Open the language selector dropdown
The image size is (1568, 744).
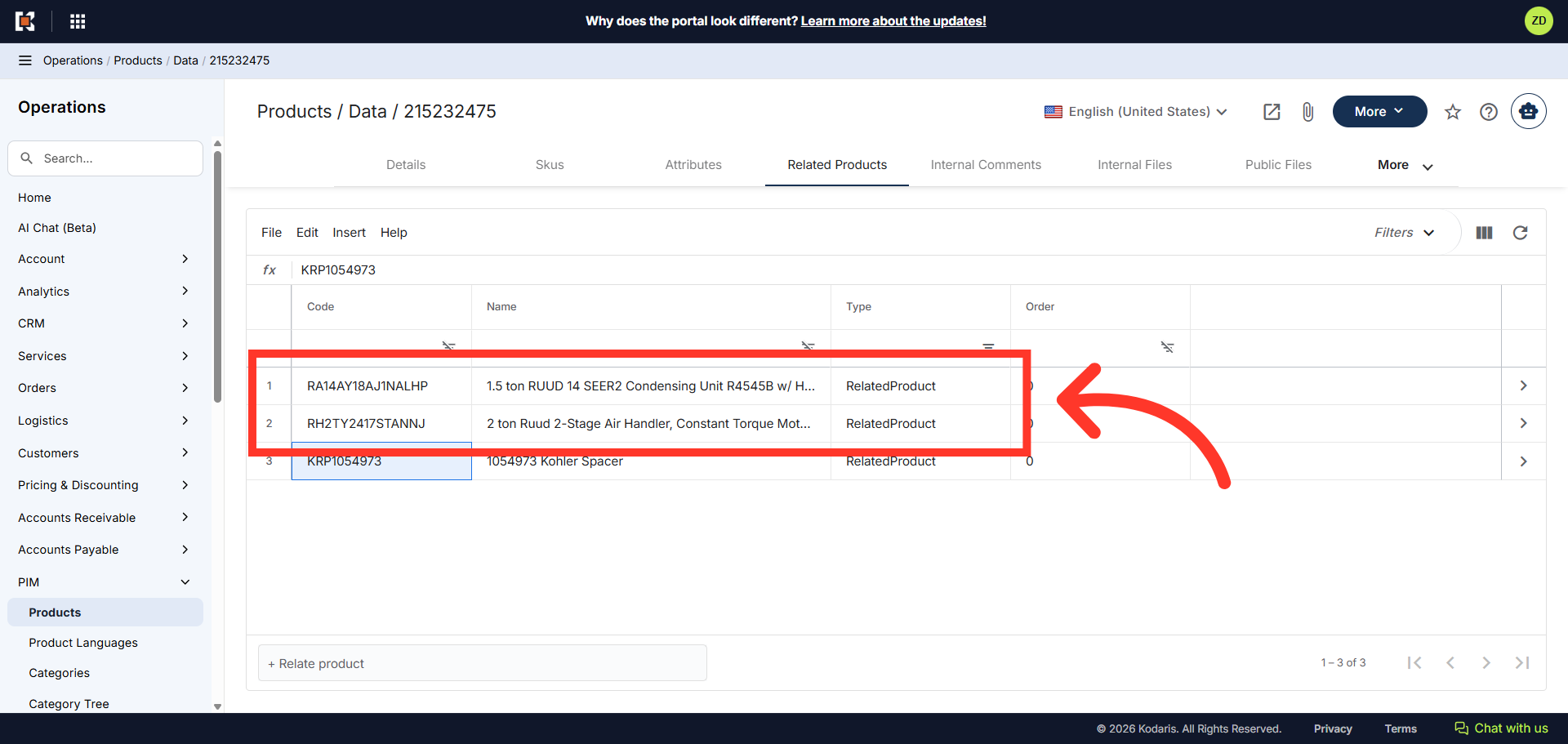(x=1136, y=112)
